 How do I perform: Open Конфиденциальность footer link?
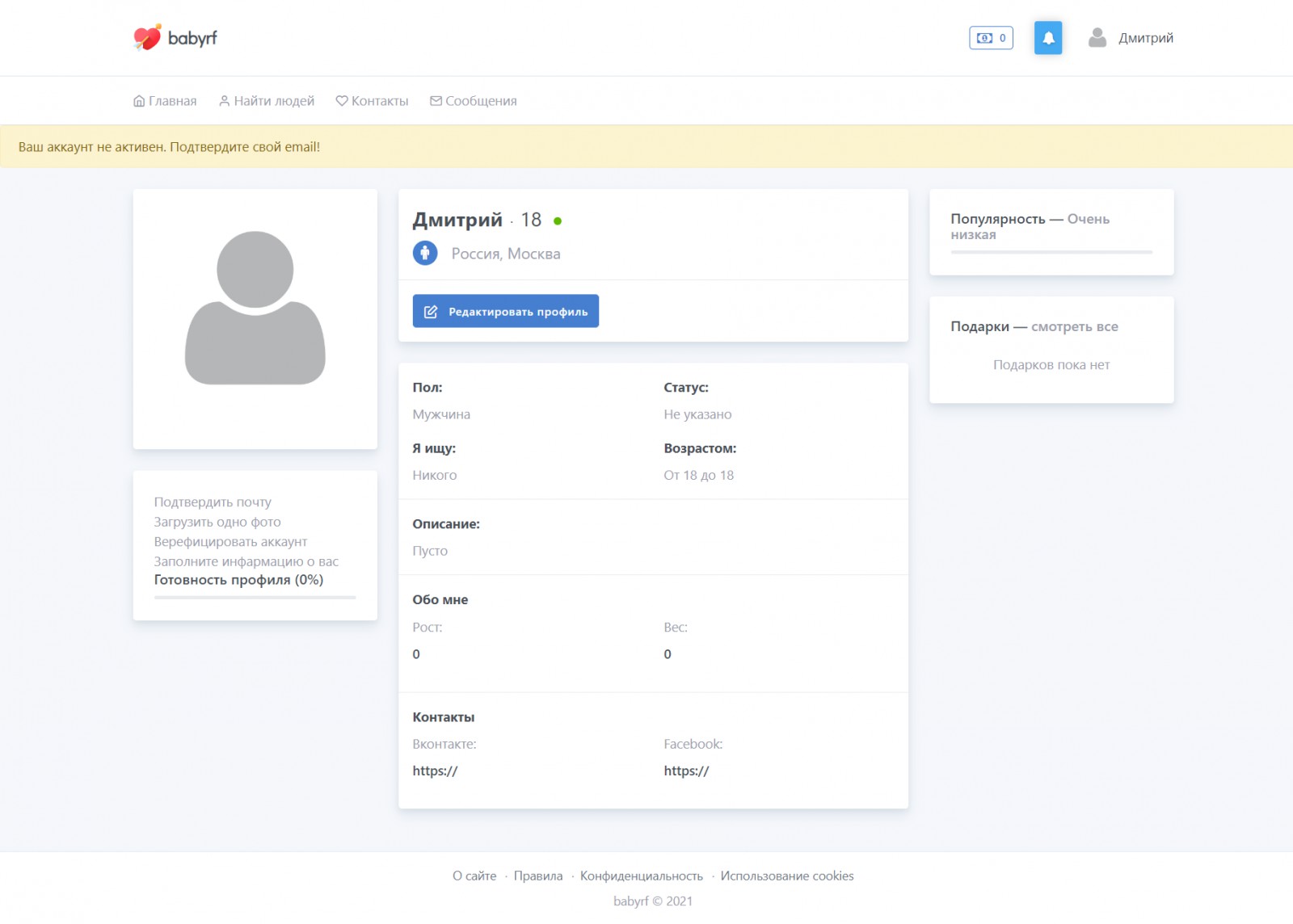pos(642,876)
